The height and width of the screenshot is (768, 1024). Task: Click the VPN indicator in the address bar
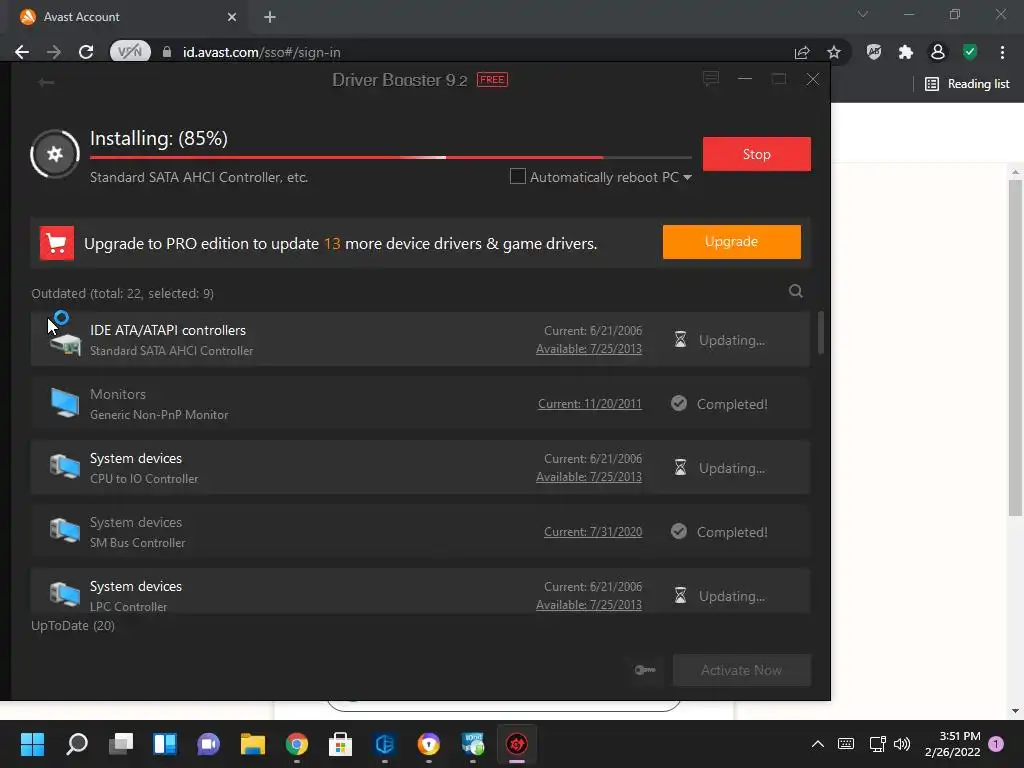[130, 52]
